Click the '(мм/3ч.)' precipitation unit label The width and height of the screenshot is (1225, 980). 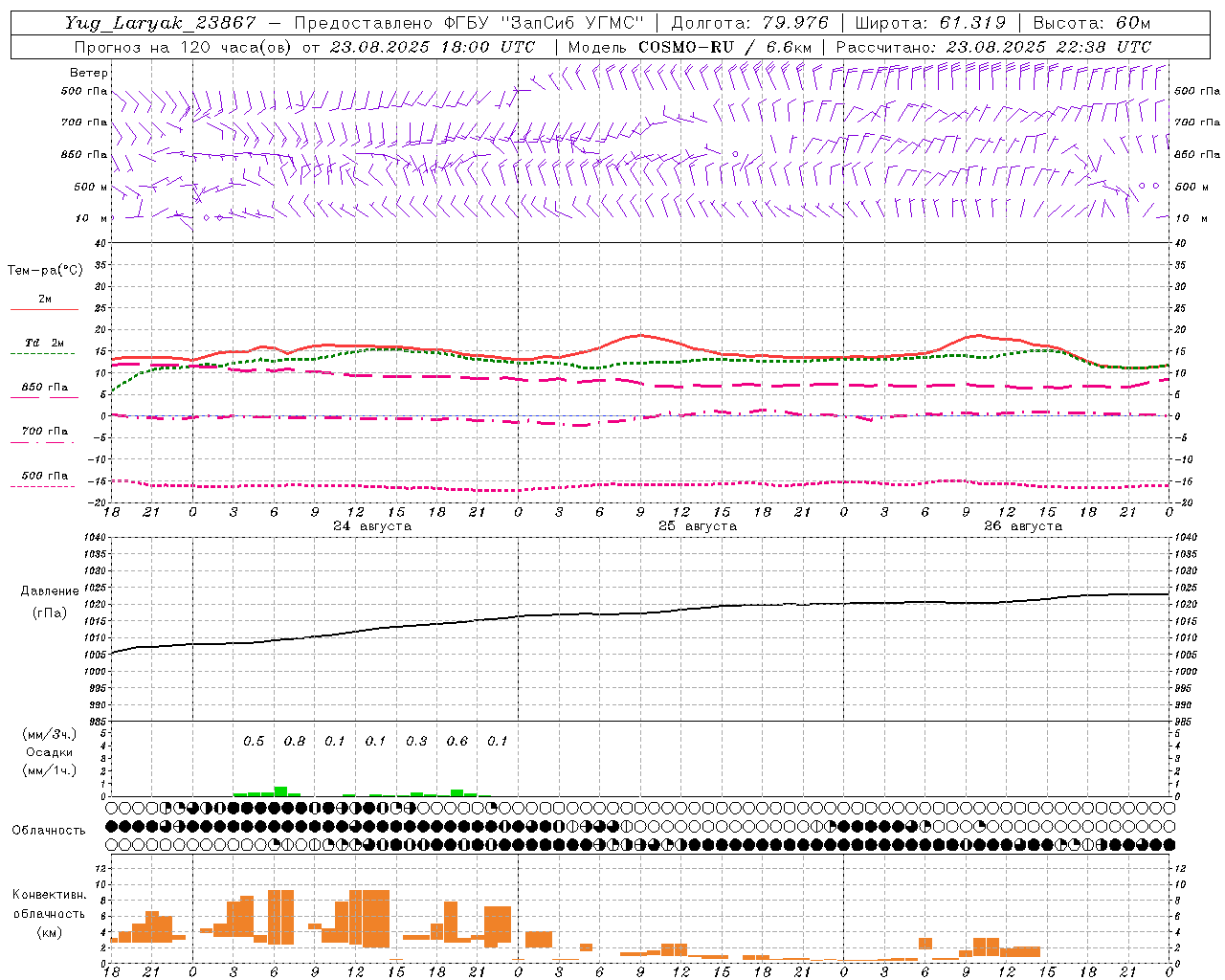49,734
